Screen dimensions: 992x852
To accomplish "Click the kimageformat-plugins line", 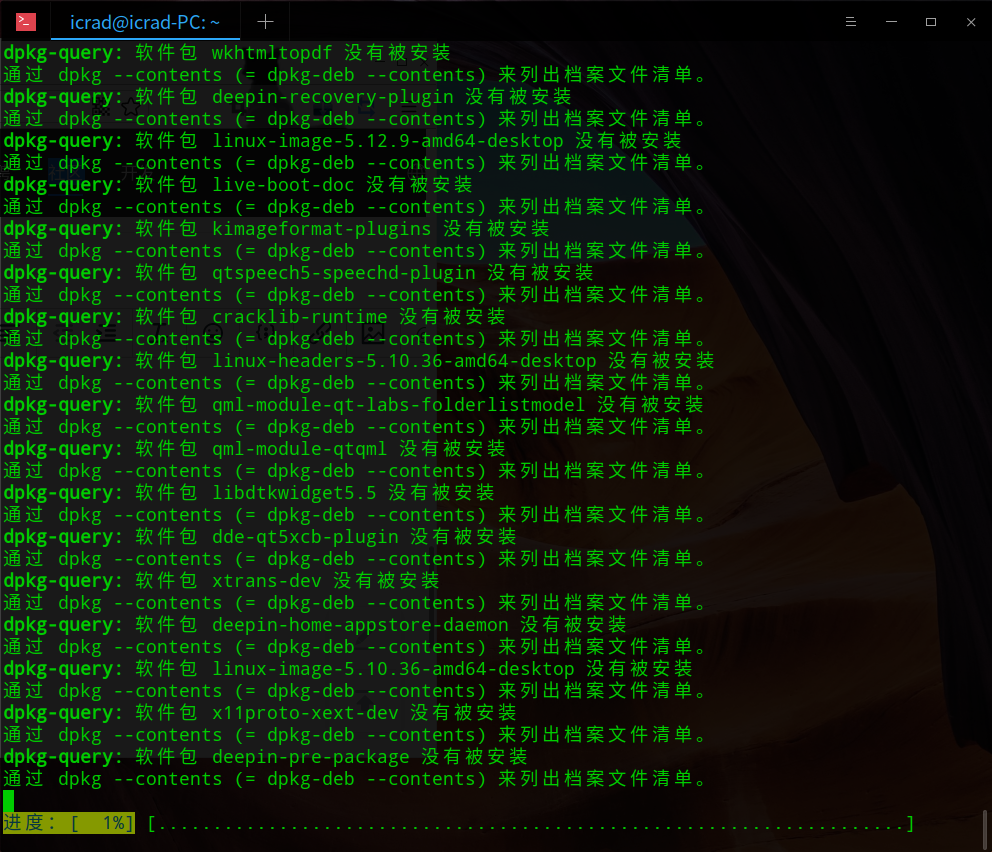I will tap(276, 228).
